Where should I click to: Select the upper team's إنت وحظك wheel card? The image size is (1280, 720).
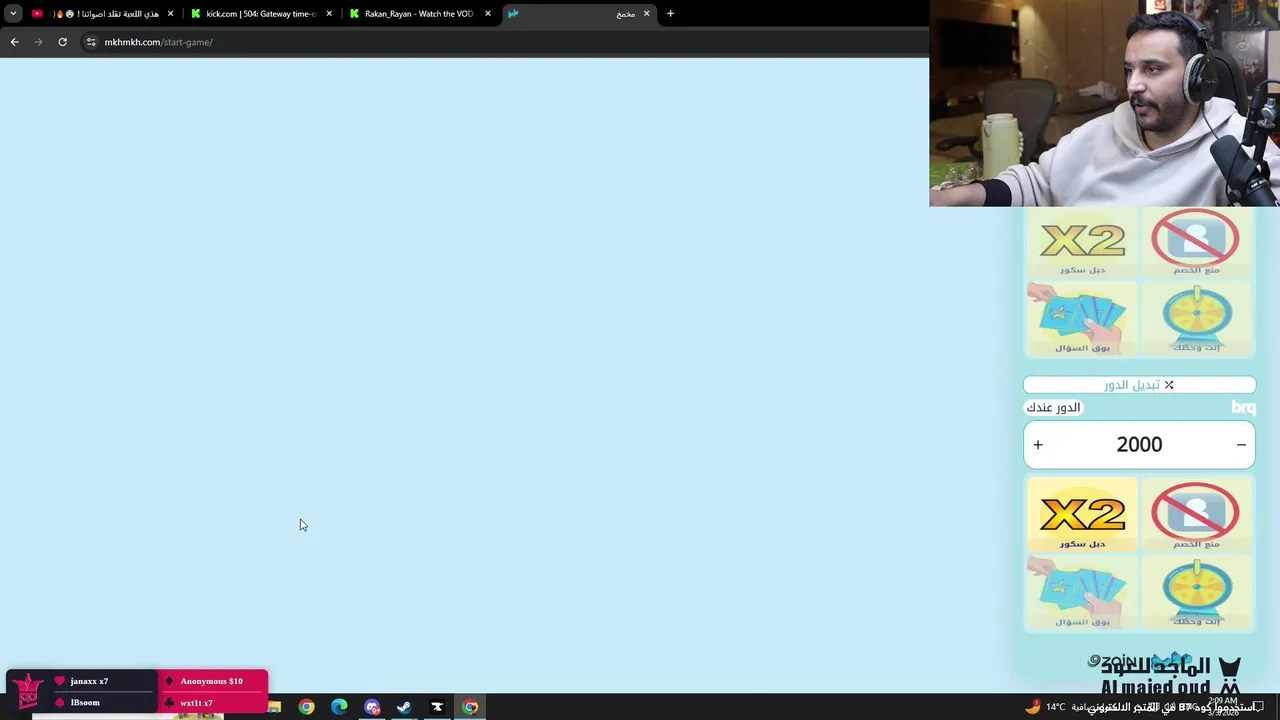pyautogui.click(x=1196, y=318)
